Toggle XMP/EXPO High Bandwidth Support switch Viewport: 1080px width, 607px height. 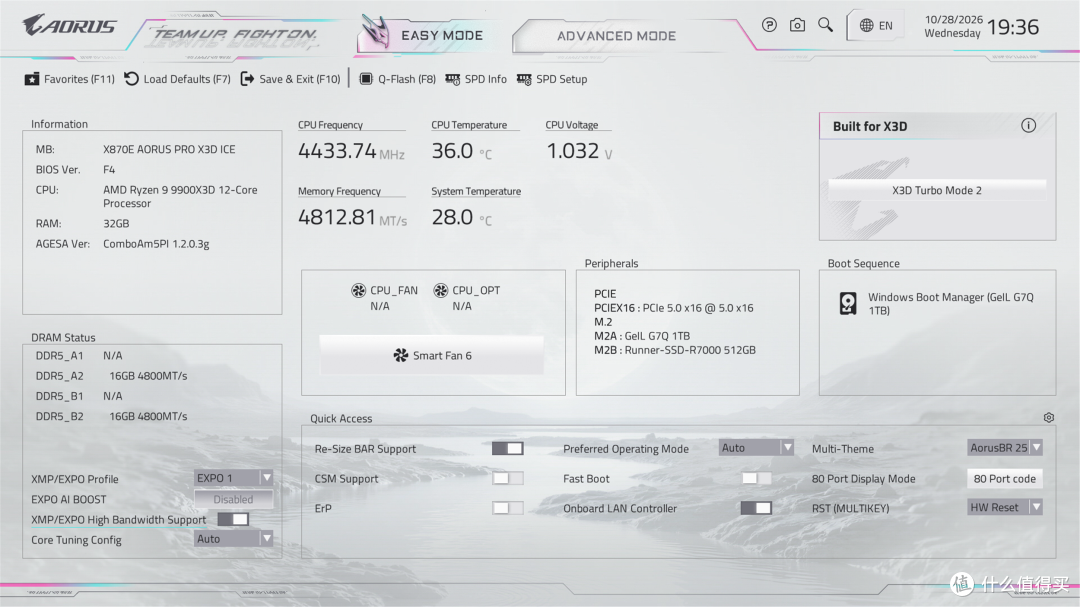click(x=233, y=519)
